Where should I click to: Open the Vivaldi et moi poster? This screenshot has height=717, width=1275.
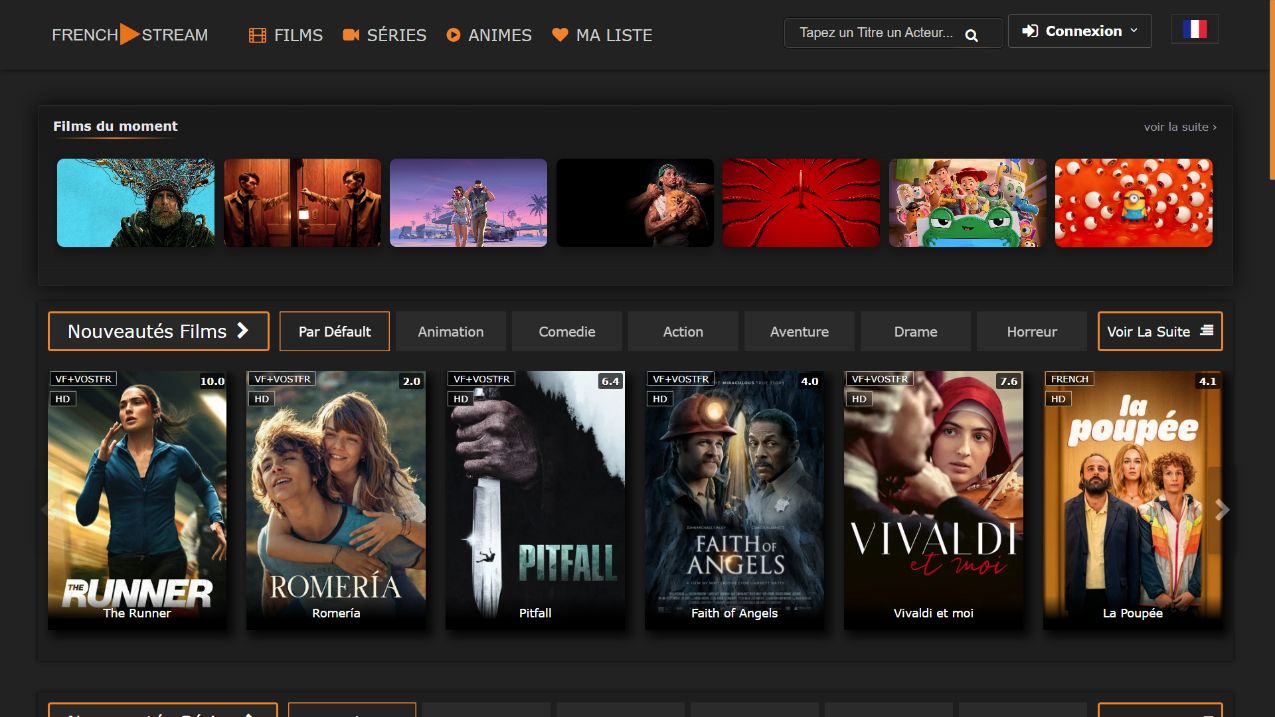coord(933,500)
